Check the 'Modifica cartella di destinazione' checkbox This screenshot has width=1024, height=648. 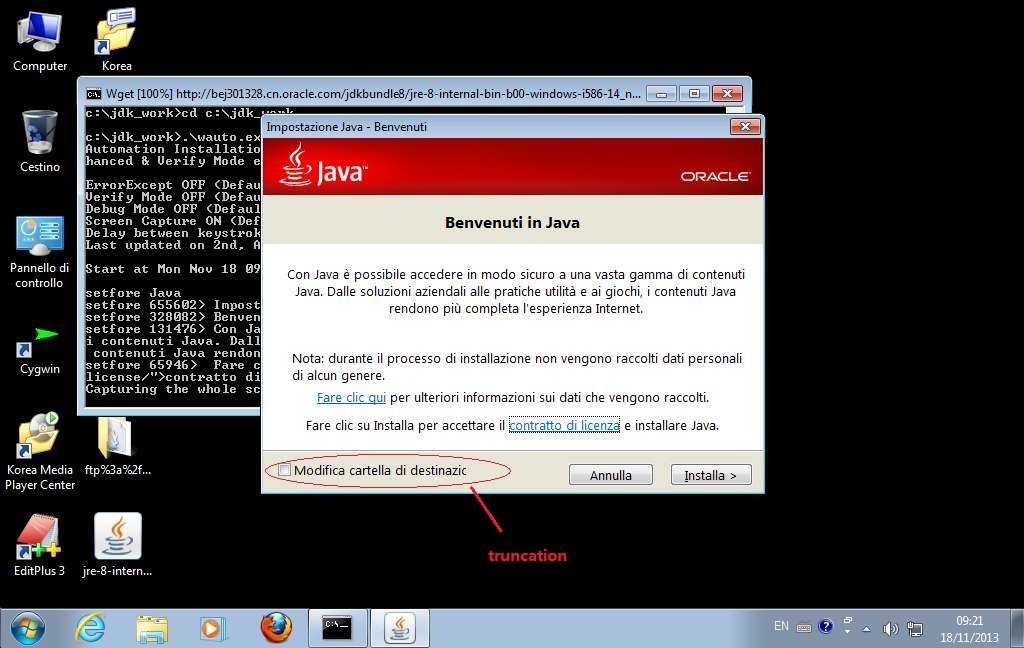pos(286,470)
